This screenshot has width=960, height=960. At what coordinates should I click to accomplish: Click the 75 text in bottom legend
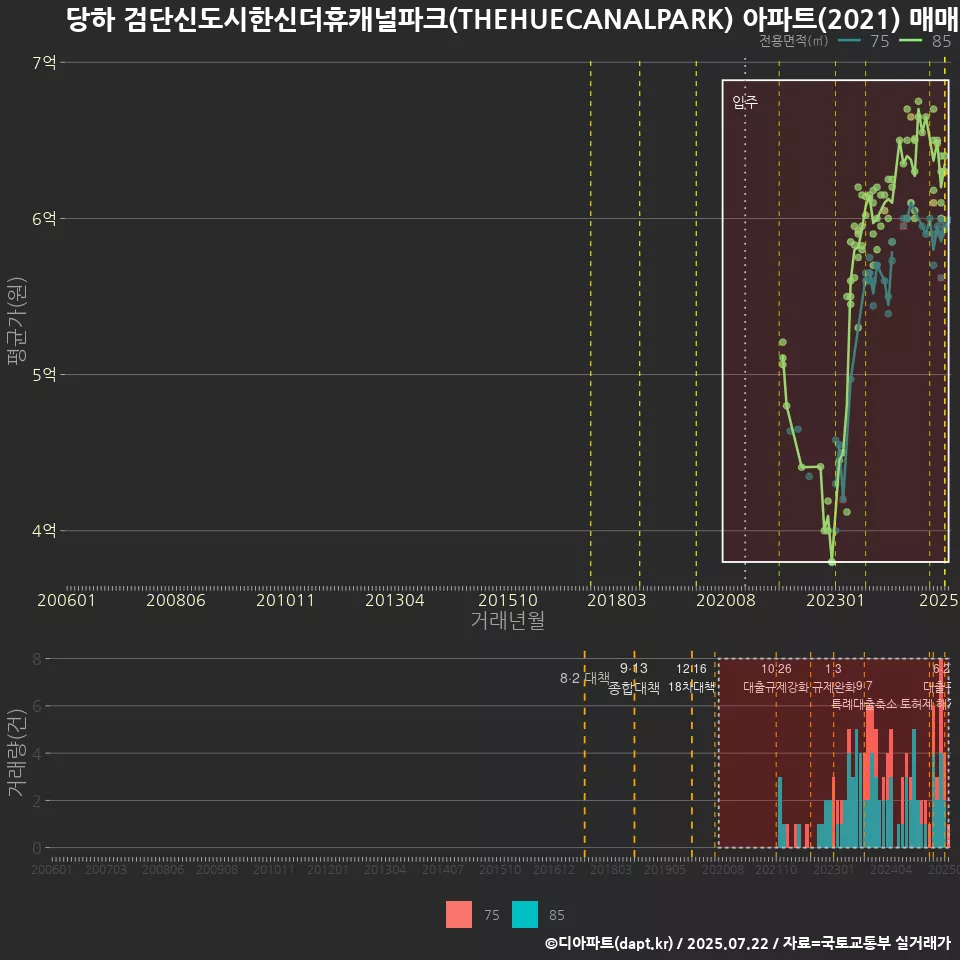[x=492, y=915]
